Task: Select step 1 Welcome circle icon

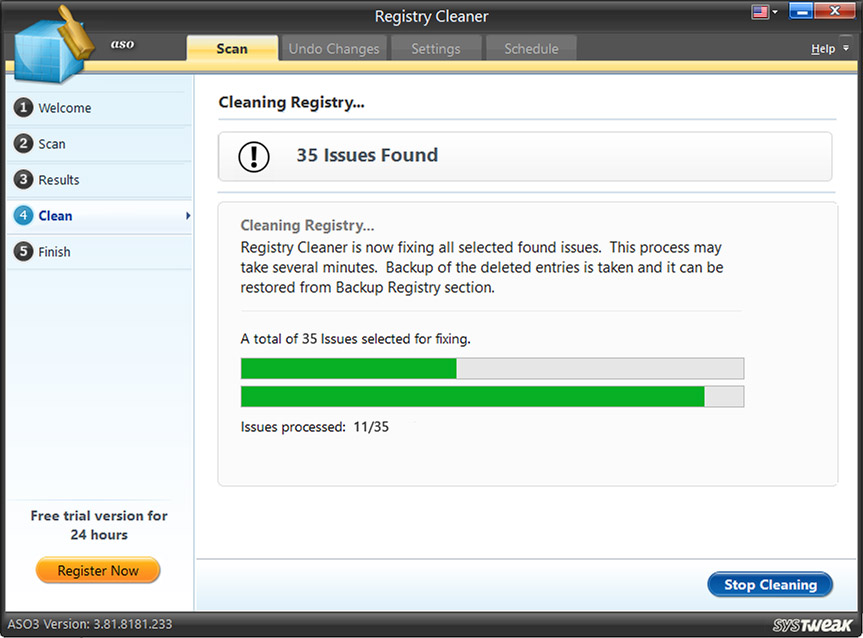Action: pos(23,108)
